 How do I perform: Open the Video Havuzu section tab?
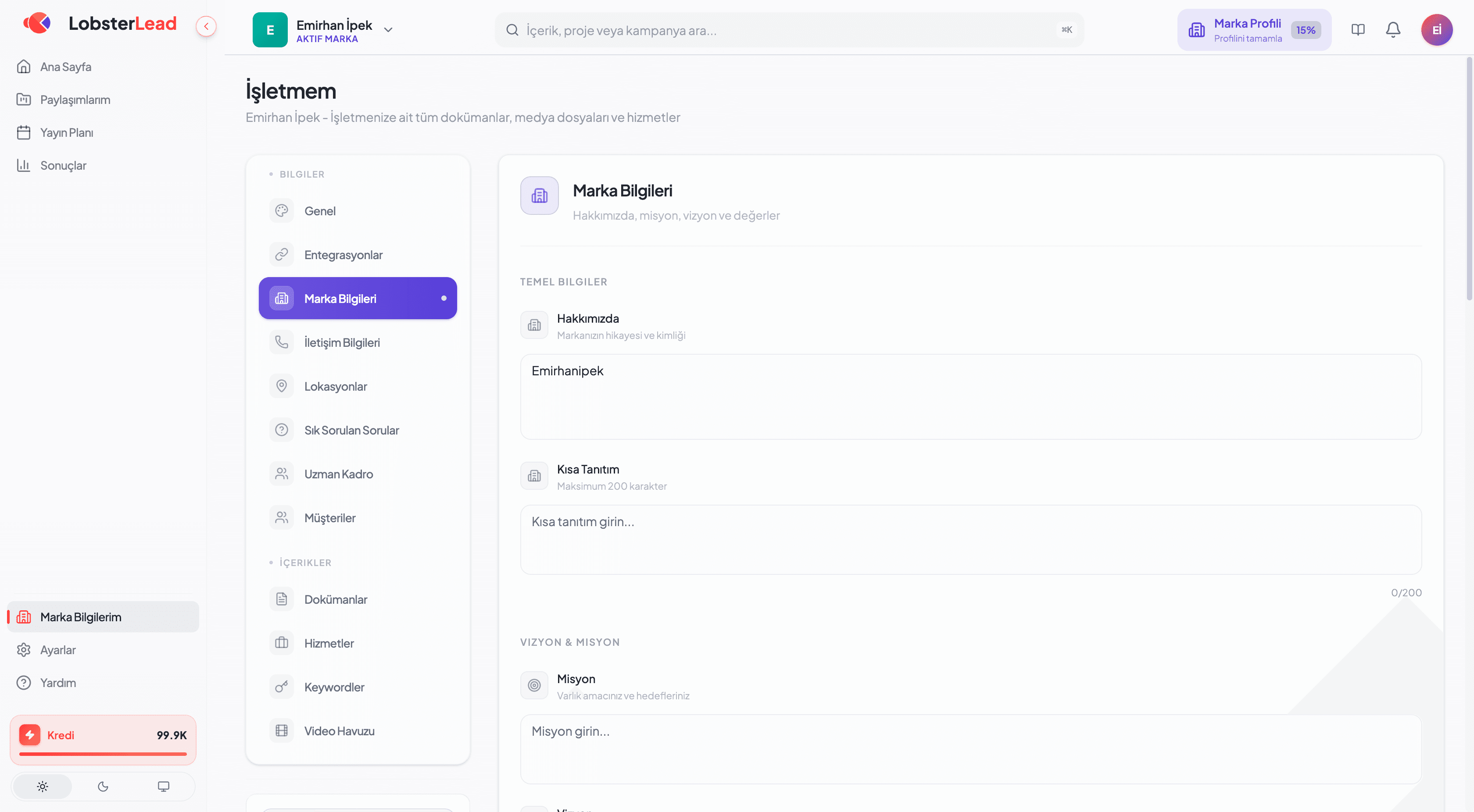pos(358,731)
